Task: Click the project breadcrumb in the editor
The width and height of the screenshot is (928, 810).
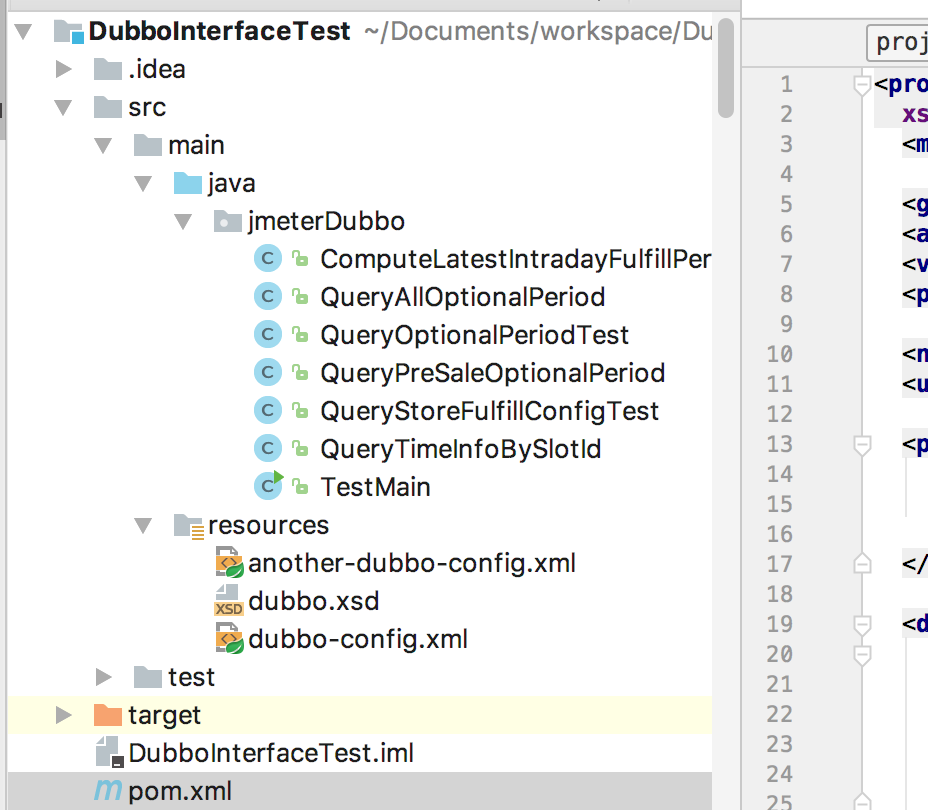Action: tap(898, 43)
